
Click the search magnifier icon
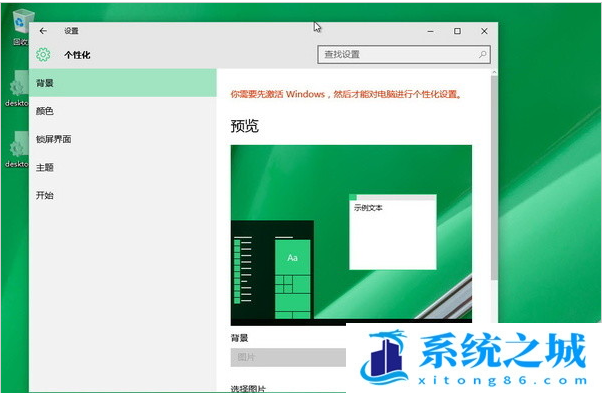tap(483, 54)
